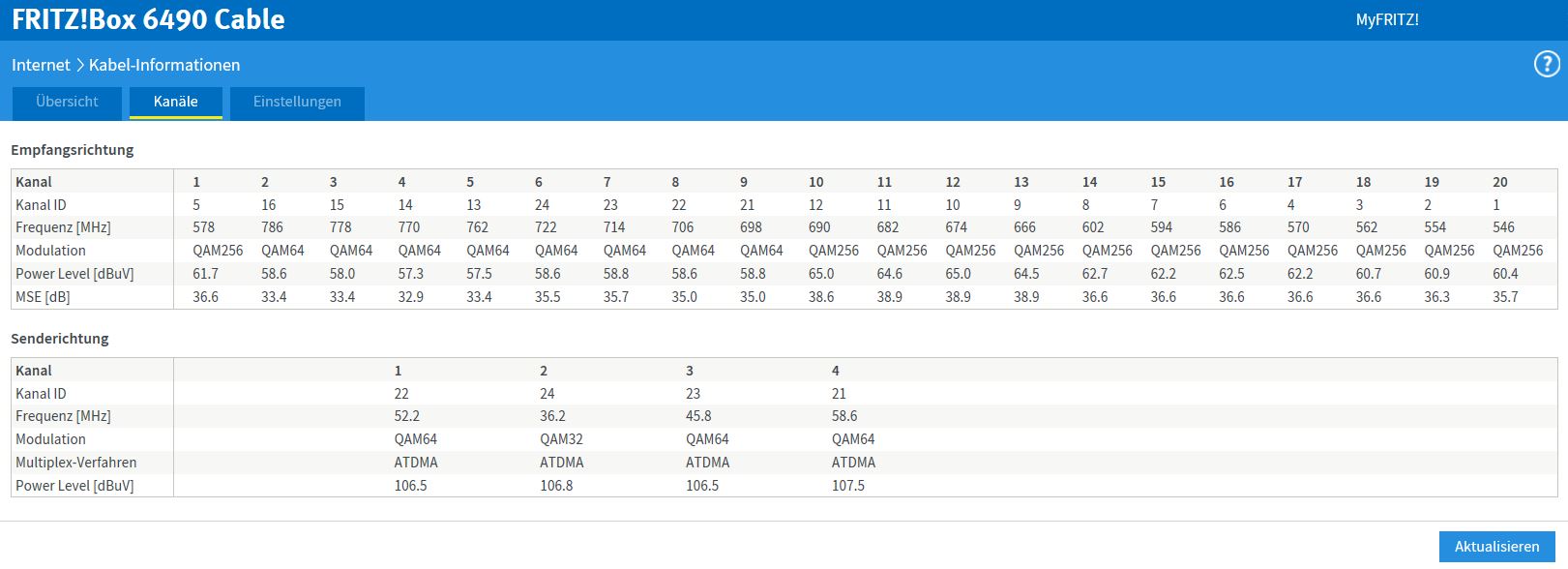Select MSE value 35.5
The width and height of the screenshot is (1568, 569).
pyautogui.click(x=547, y=297)
